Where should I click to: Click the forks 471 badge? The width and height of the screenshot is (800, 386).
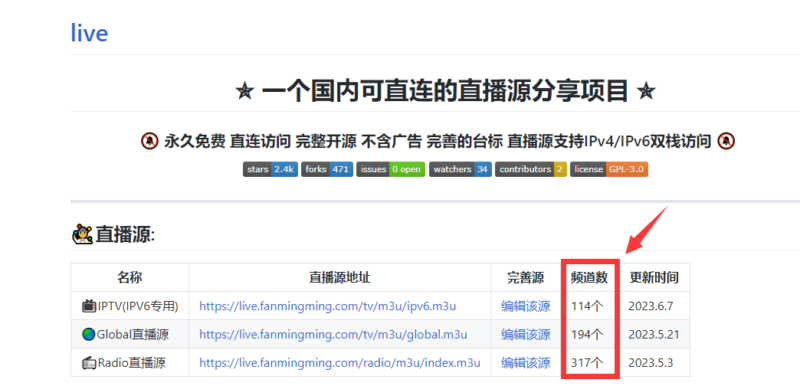tap(327, 169)
